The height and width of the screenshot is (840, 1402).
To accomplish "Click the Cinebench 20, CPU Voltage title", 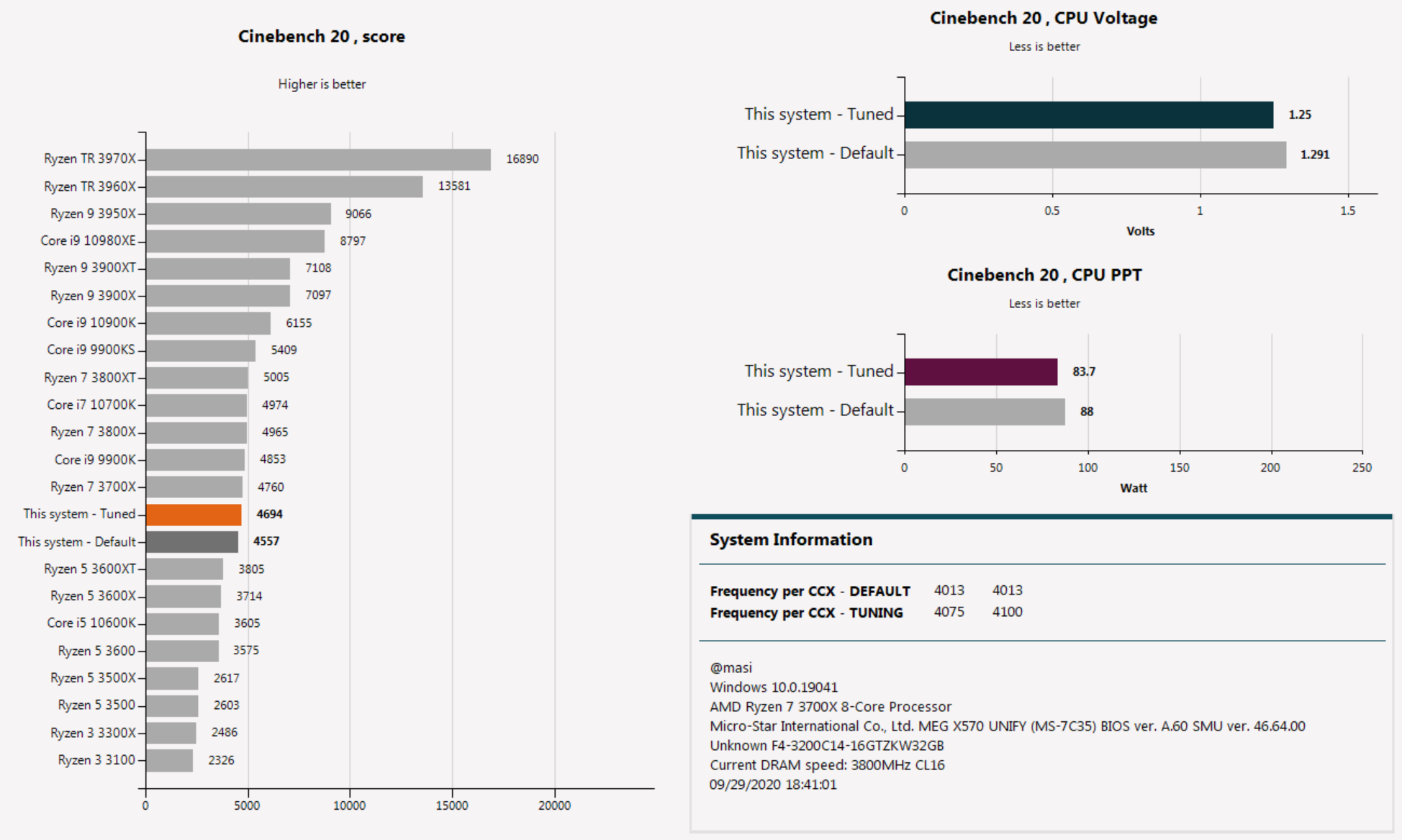I will 1043,19.
